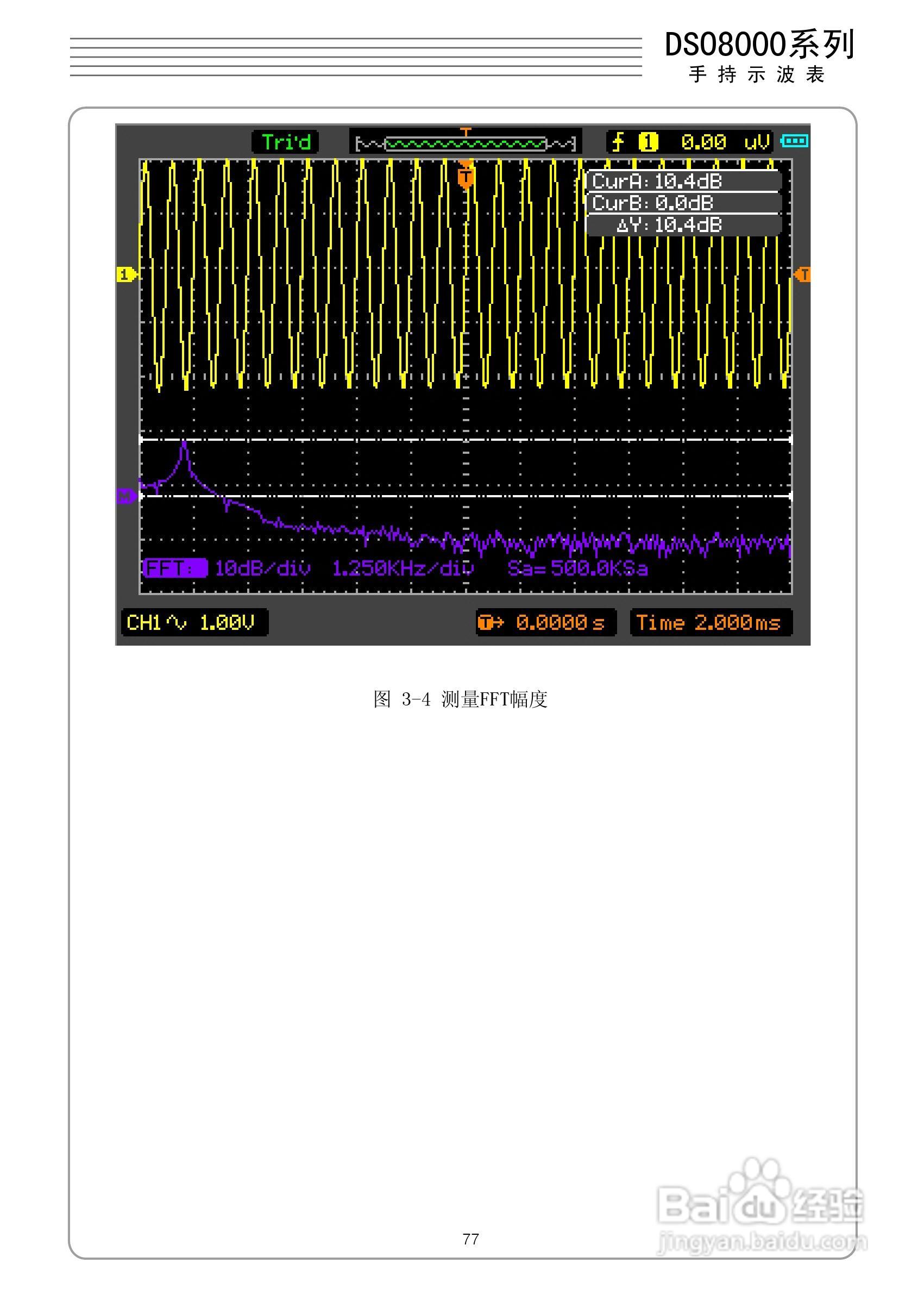Click the 10dB/div FFT scale value
Screen dimensions: 924x1294
tap(263, 567)
